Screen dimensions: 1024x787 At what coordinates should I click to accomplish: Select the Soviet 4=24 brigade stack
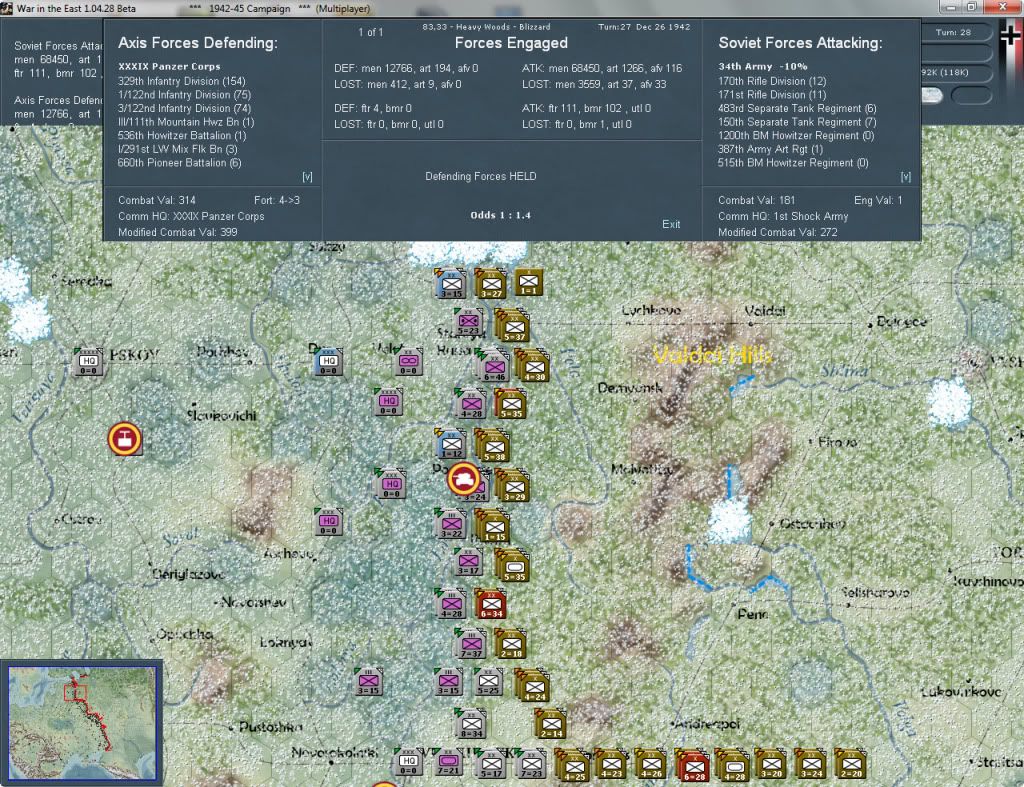(533, 685)
